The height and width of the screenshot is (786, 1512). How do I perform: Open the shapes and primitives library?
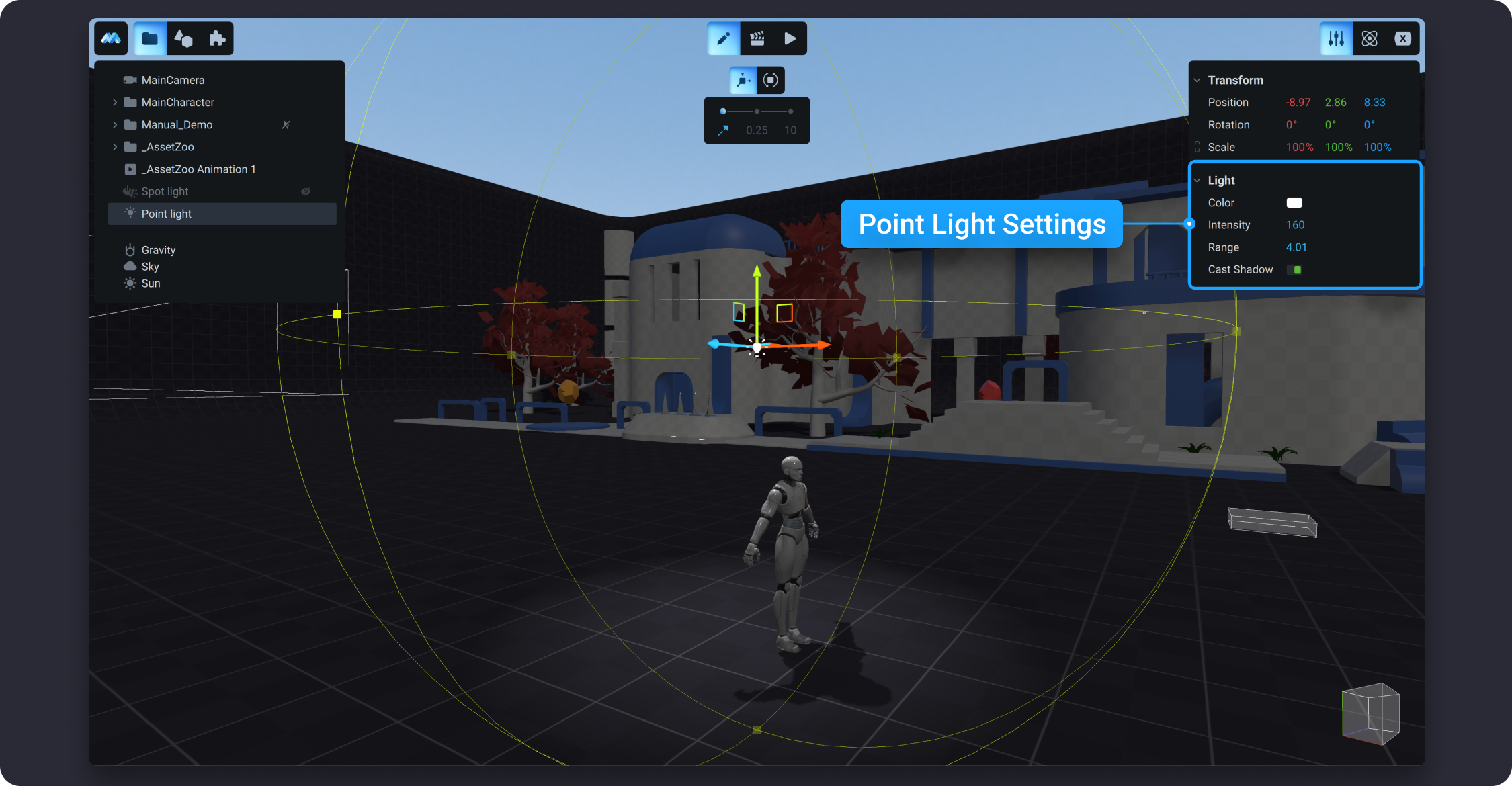(183, 38)
